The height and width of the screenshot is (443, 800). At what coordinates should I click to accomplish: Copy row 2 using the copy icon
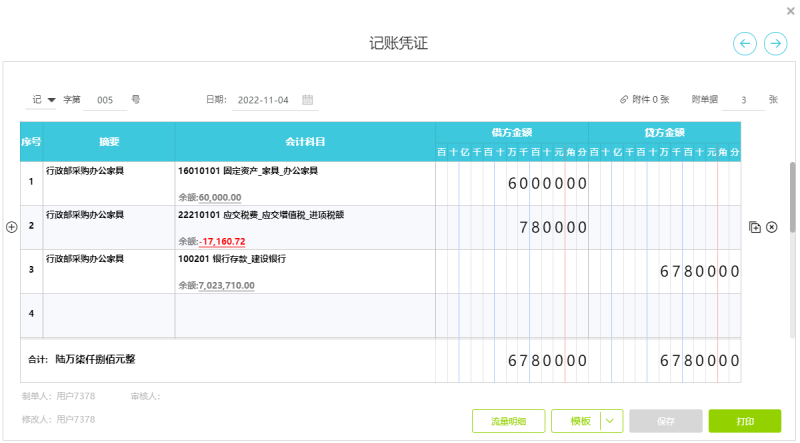point(755,227)
